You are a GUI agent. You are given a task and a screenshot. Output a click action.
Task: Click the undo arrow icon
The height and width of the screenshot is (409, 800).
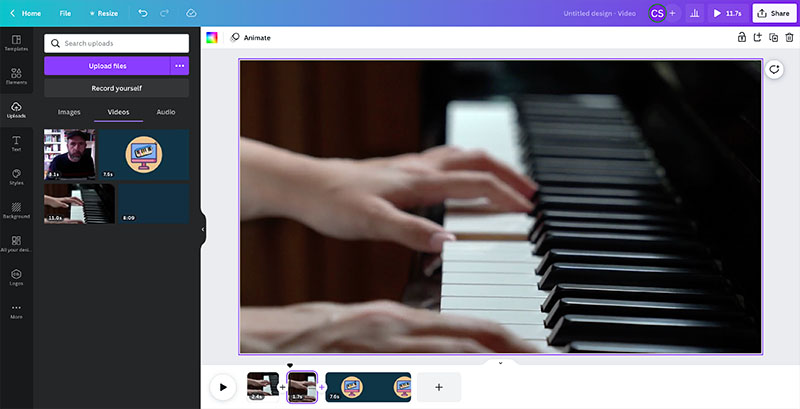143,13
